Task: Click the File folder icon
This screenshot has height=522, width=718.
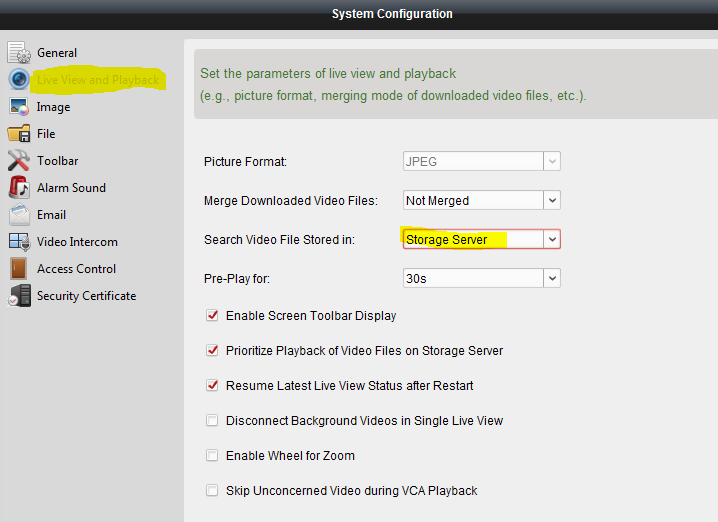Action: [19, 134]
